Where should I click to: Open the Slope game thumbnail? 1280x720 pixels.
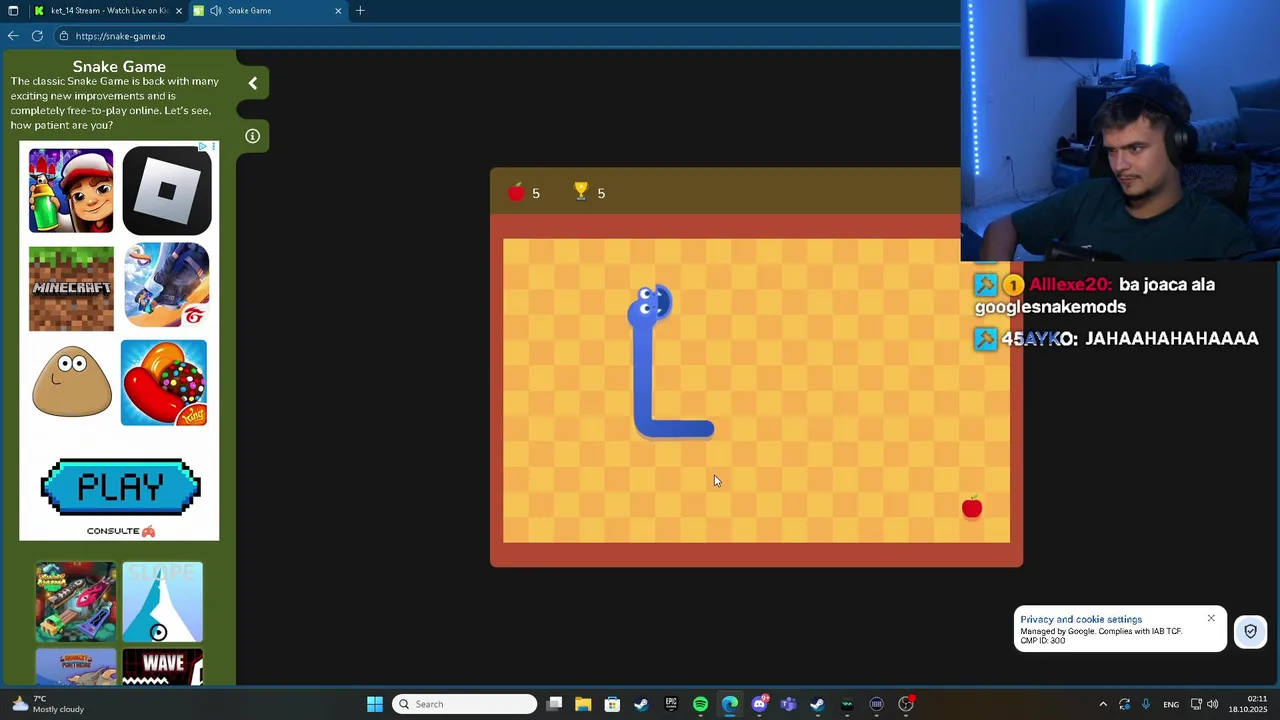tap(162, 602)
